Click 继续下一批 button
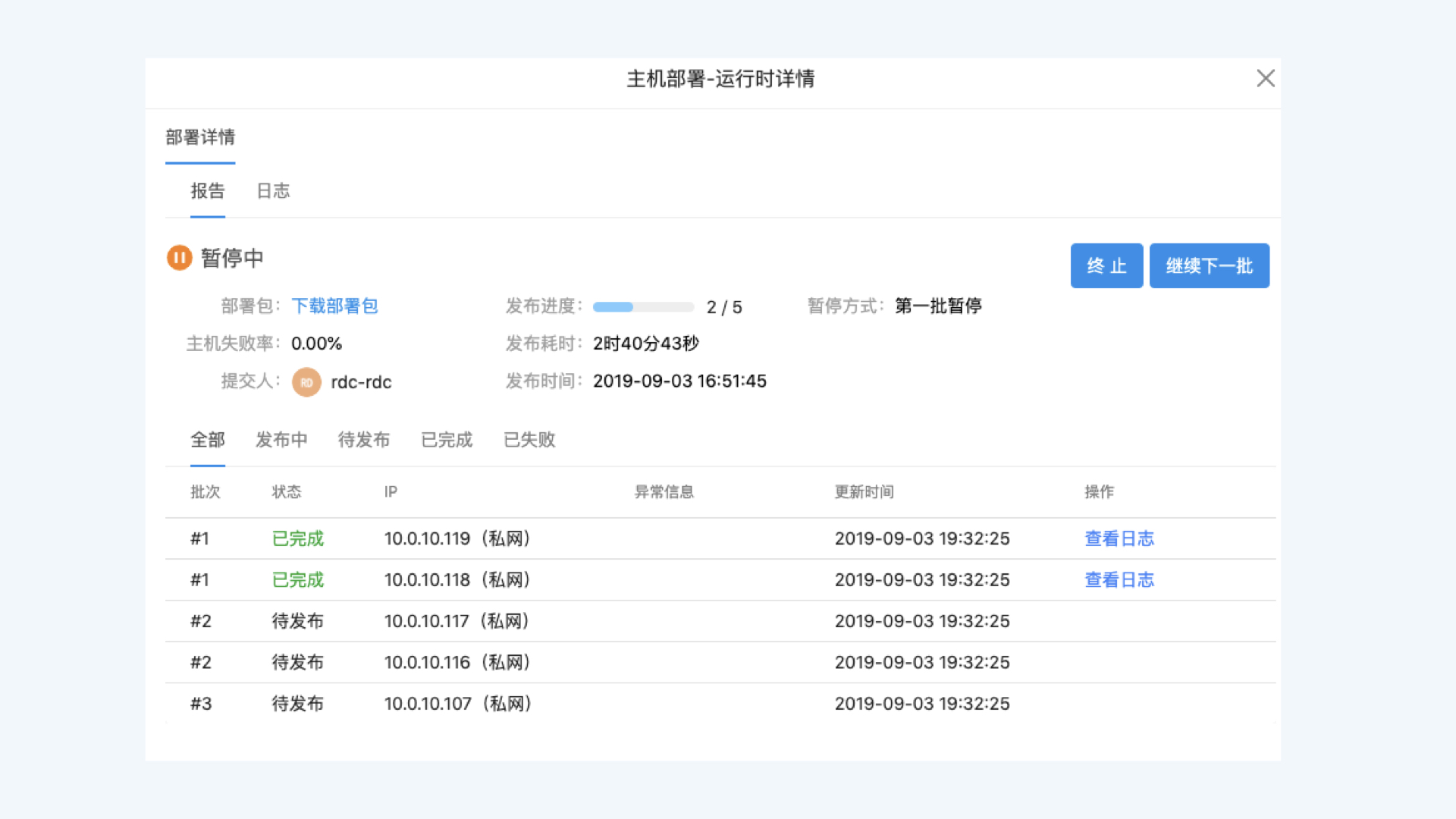Image resolution: width=1456 pixels, height=819 pixels. point(1210,266)
